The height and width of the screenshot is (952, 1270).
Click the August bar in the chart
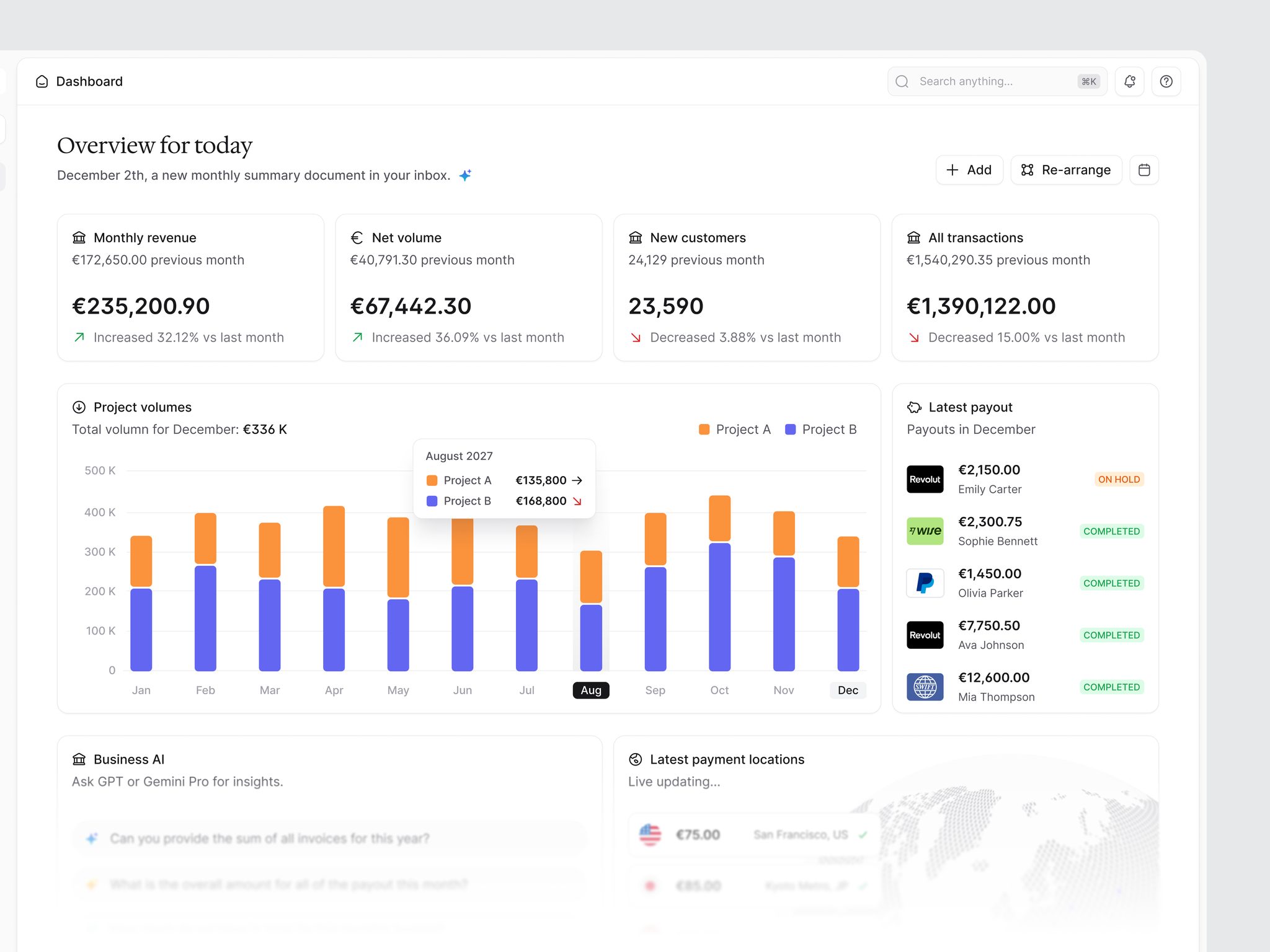point(591,610)
